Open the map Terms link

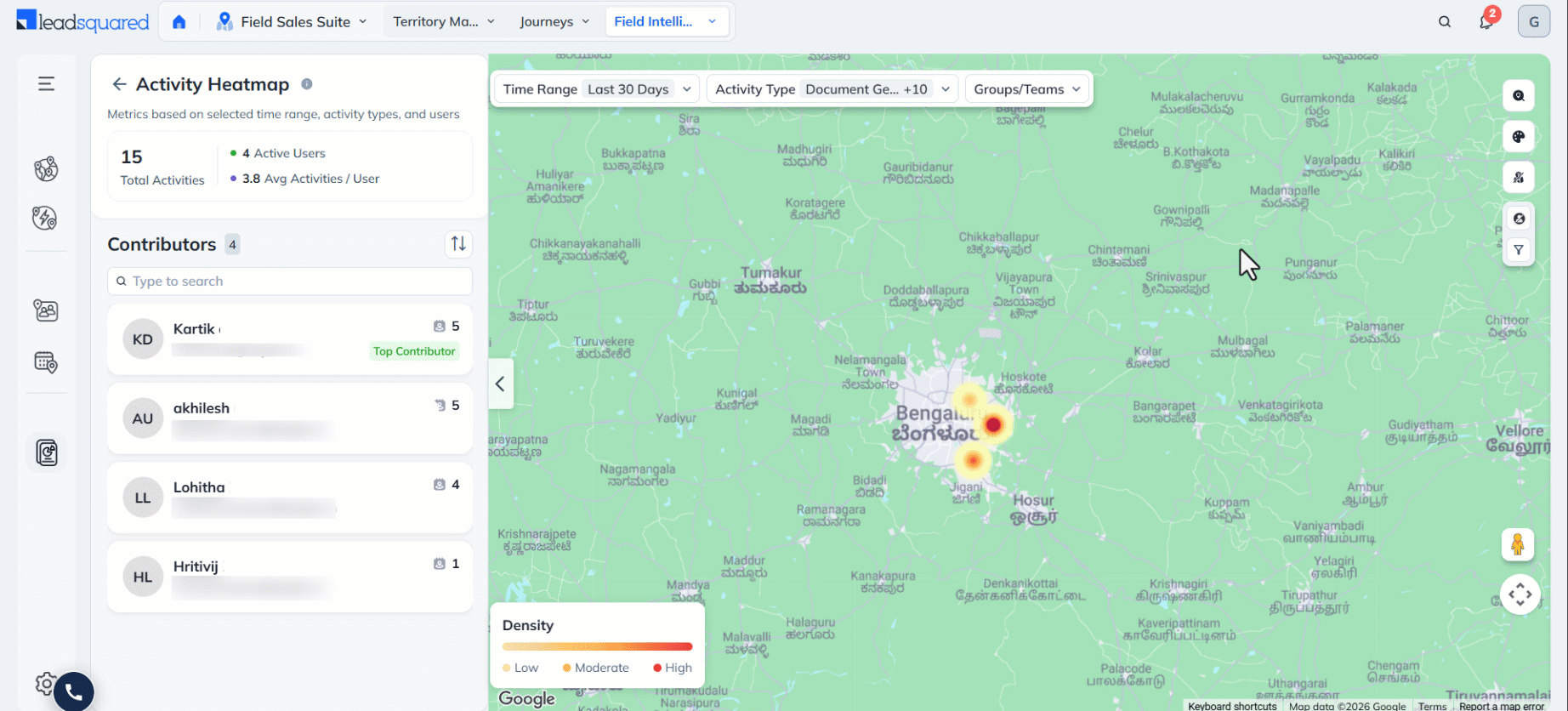pyautogui.click(x=1432, y=706)
